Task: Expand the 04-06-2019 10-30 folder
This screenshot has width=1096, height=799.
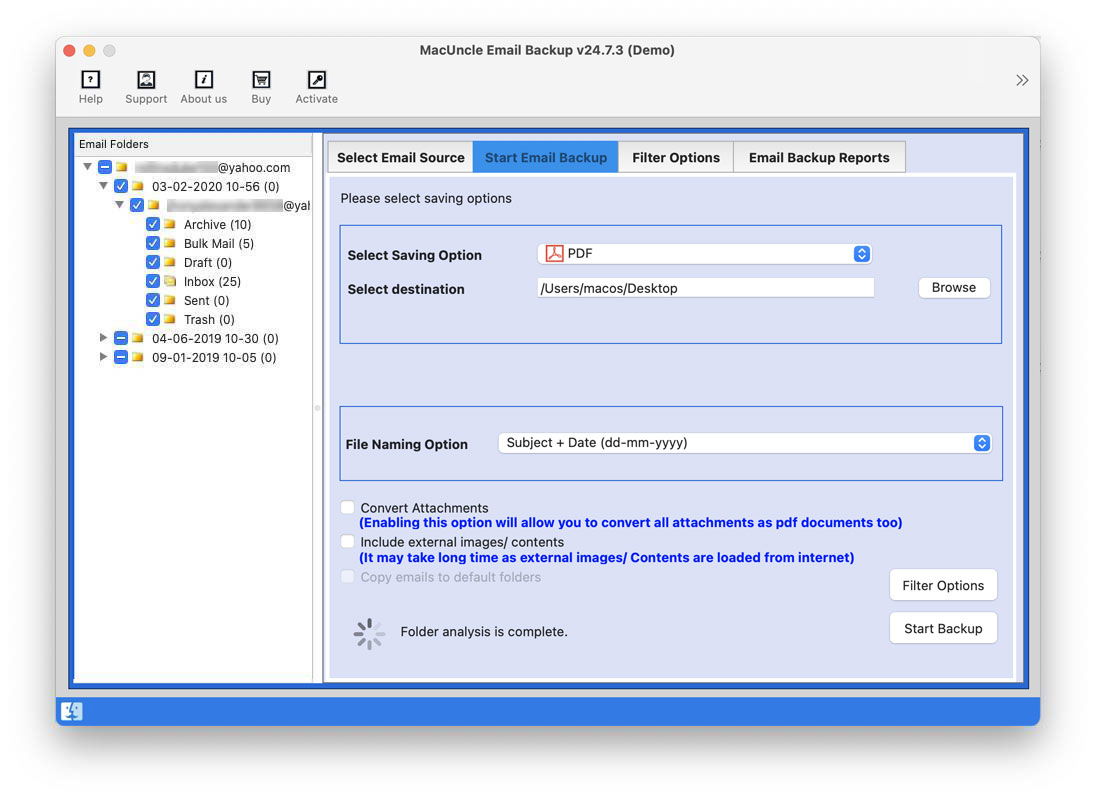Action: coord(103,338)
